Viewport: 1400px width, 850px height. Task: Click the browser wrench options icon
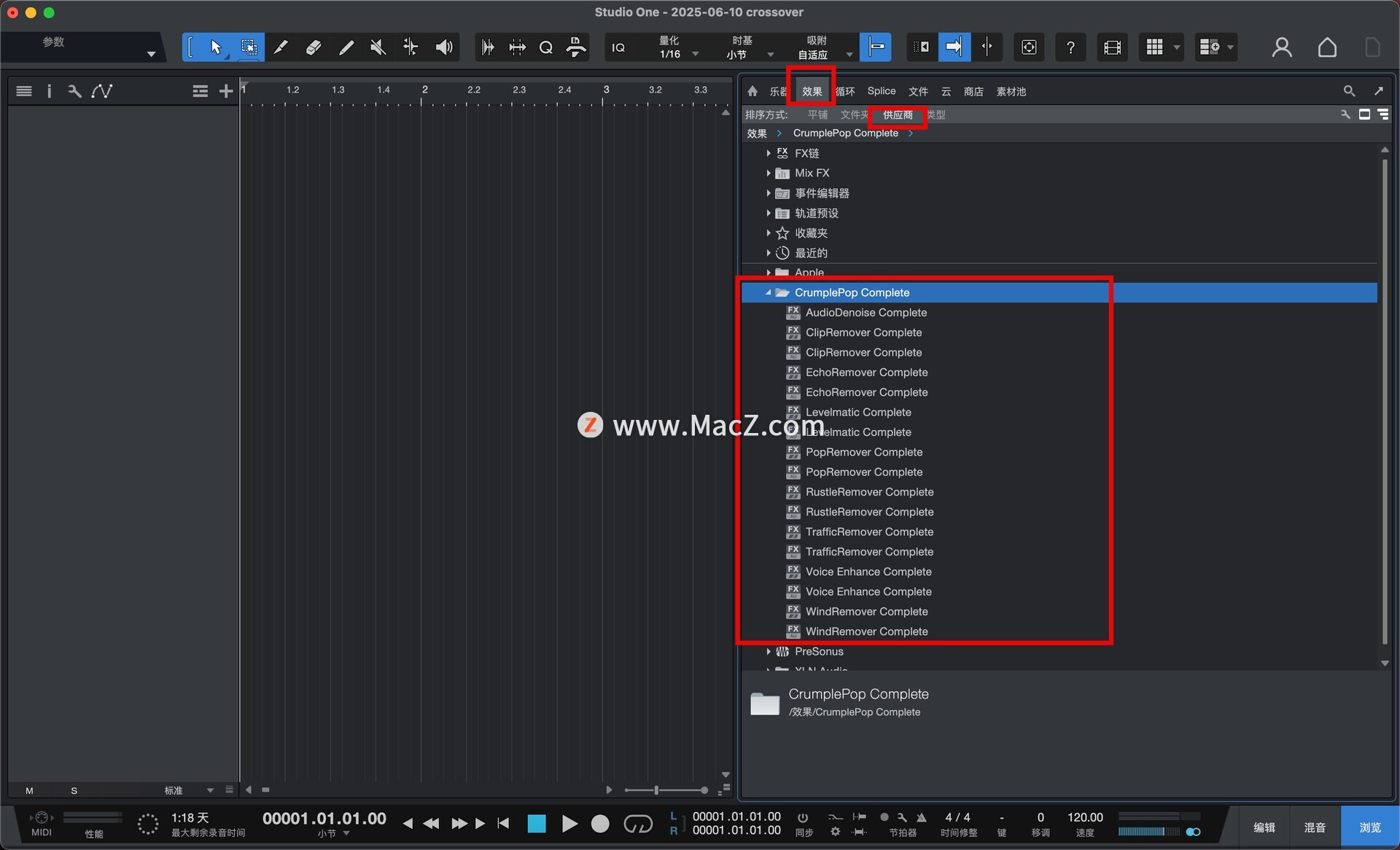1345,114
